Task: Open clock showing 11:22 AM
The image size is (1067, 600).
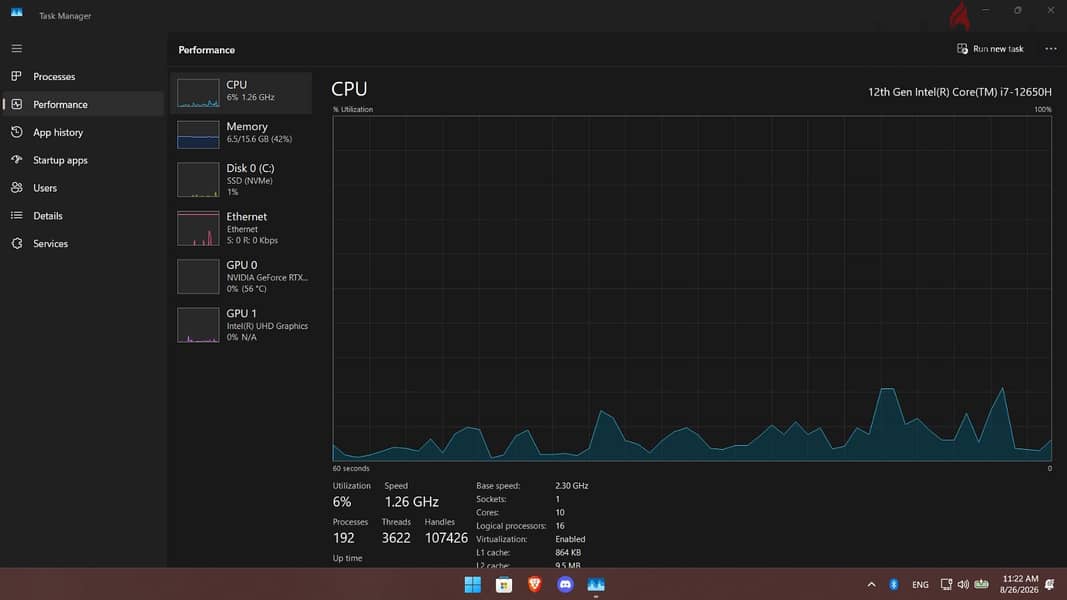Action: (x=1019, y=584)
